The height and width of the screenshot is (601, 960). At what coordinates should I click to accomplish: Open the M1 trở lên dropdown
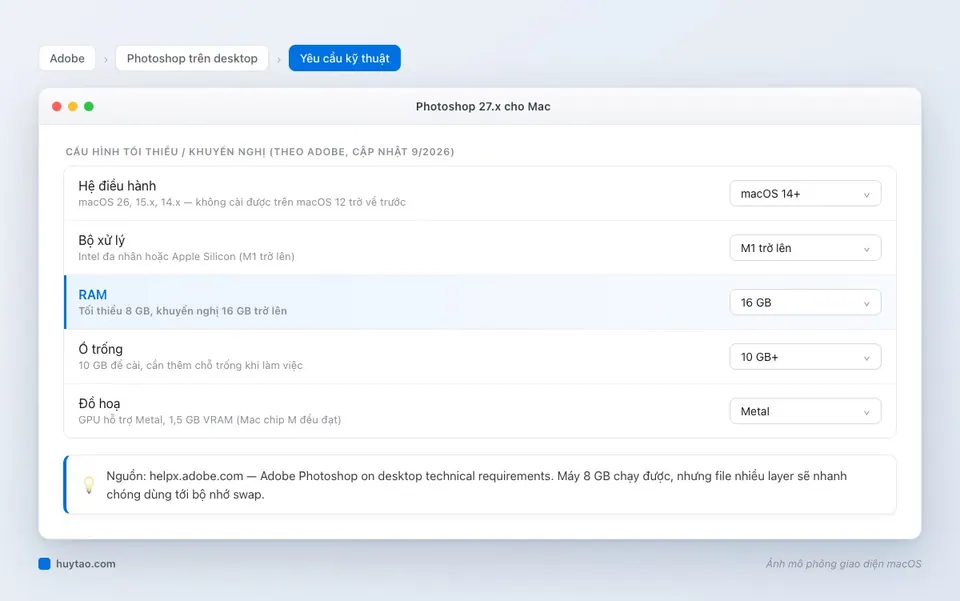(x=805, y=248)
